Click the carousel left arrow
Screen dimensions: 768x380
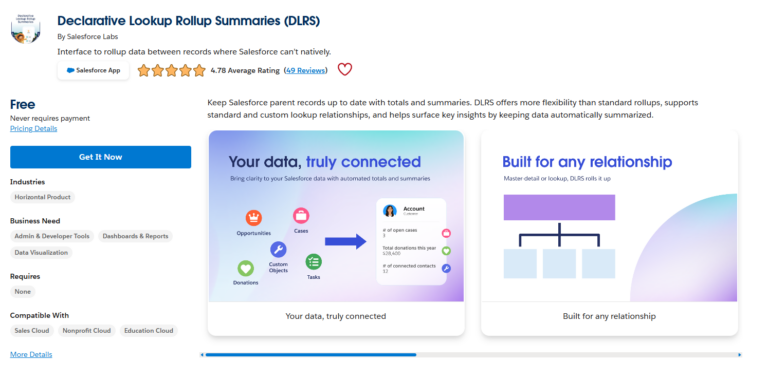click(x=202, y=355)
